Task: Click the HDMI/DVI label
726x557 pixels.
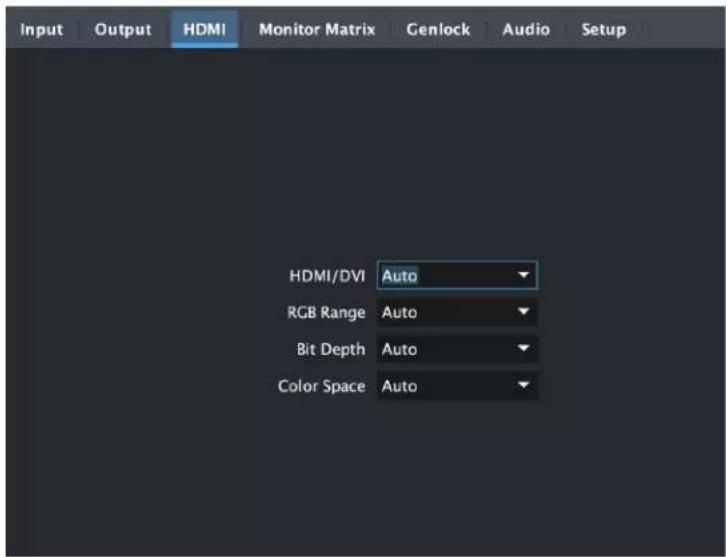Action: [x=327, y=276]
